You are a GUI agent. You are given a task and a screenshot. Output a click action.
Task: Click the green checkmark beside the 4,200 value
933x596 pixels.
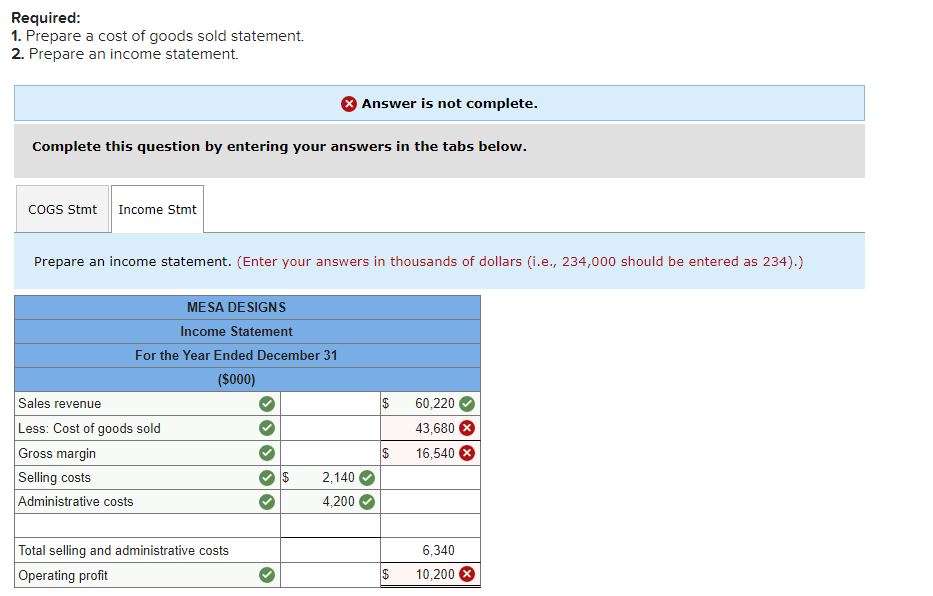(x=367, y=502)
